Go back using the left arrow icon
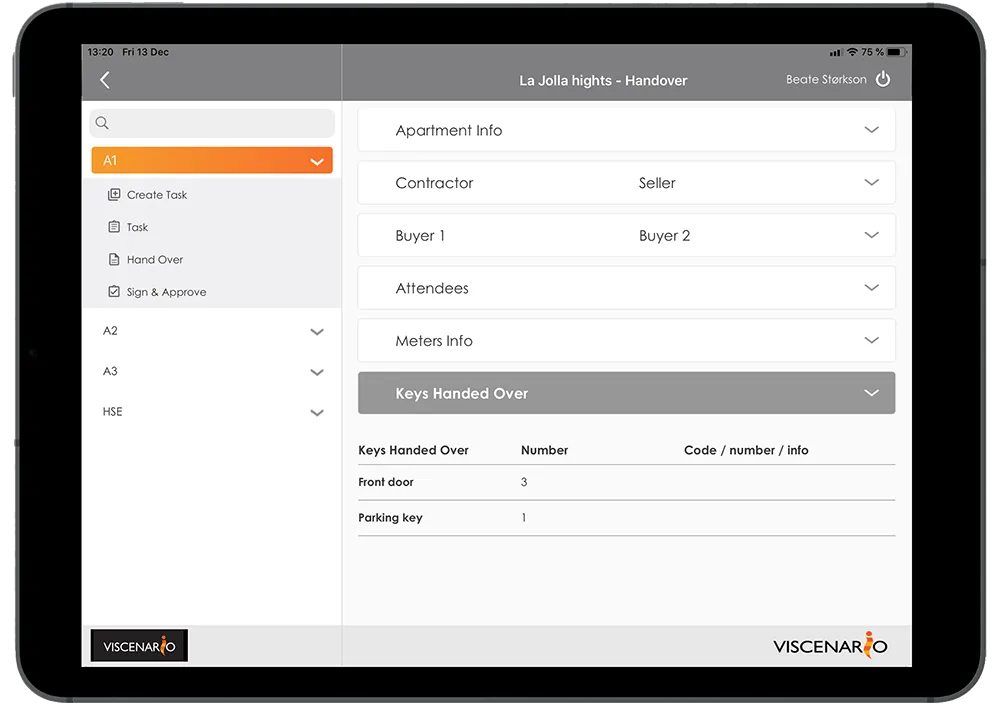Viewport: 1000px width, 705px height. pyautogui.click(x=105, y=80)
